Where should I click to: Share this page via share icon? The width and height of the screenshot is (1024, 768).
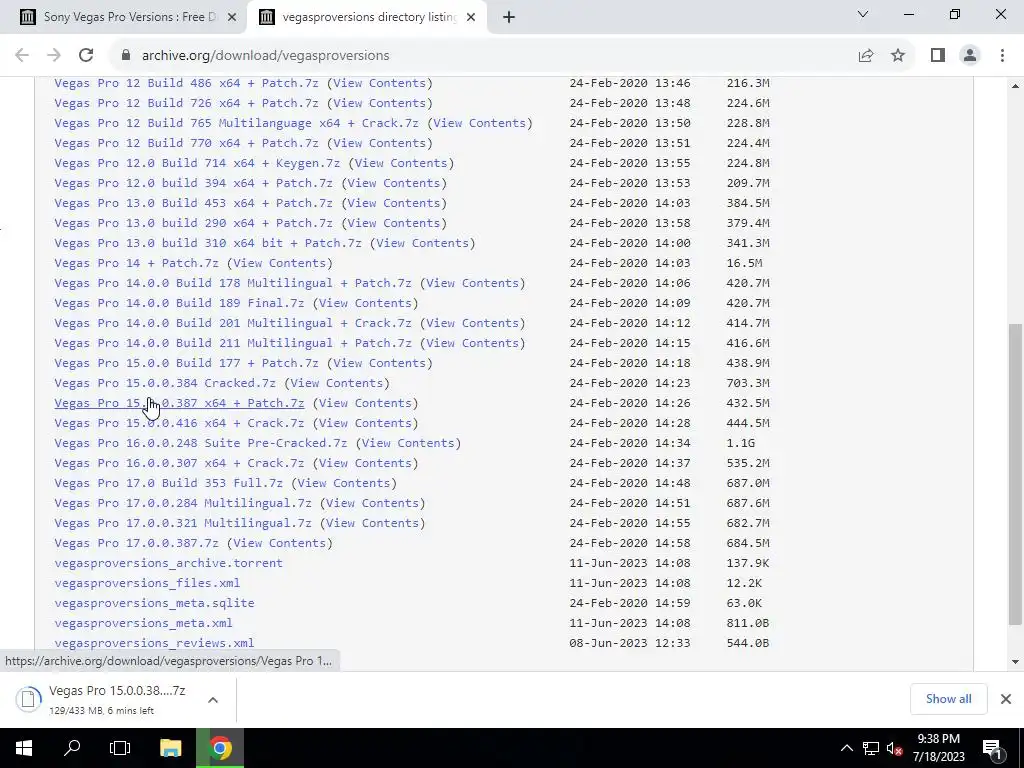click(866, 56)
